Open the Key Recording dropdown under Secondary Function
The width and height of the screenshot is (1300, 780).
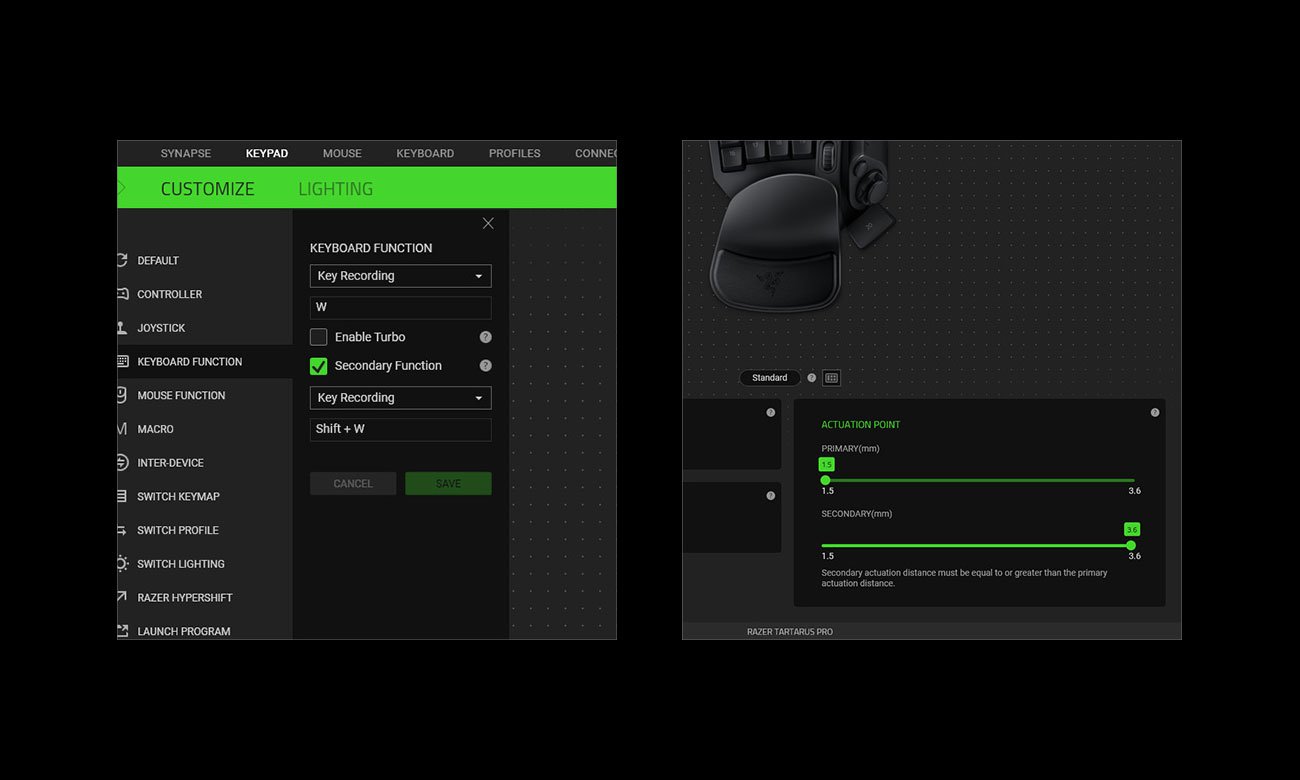tap(400, 398)
